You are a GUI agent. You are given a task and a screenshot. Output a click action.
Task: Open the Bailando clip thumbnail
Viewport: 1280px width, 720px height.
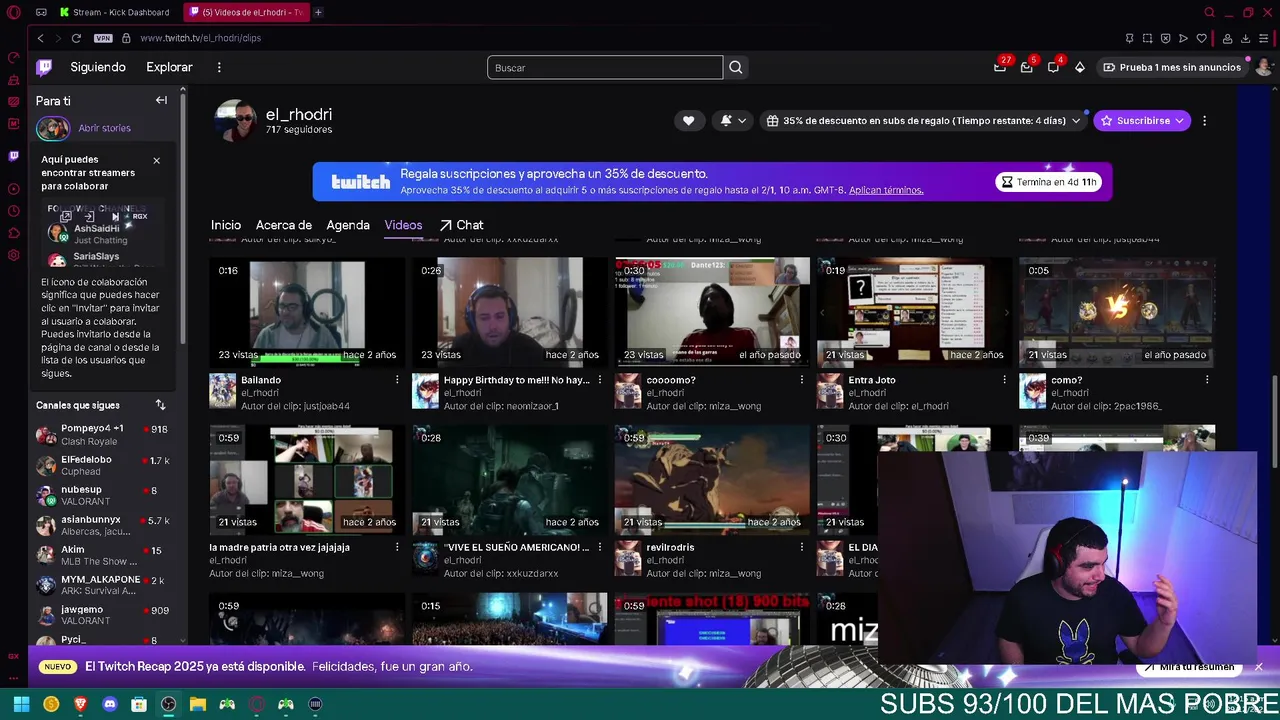(307, 312)
